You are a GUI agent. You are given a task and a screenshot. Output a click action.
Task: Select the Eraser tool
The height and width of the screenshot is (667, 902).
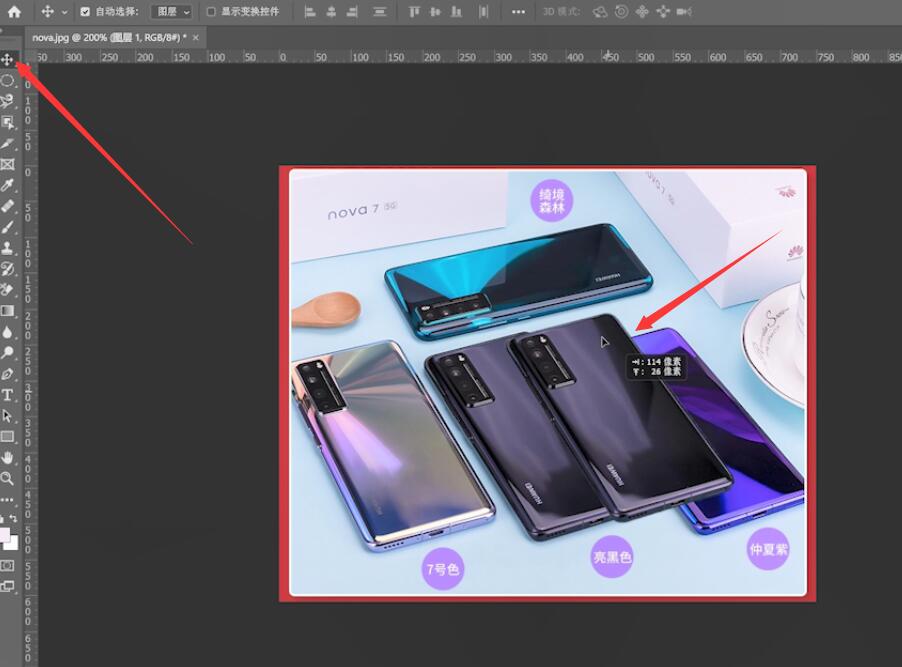click(7, 289)
